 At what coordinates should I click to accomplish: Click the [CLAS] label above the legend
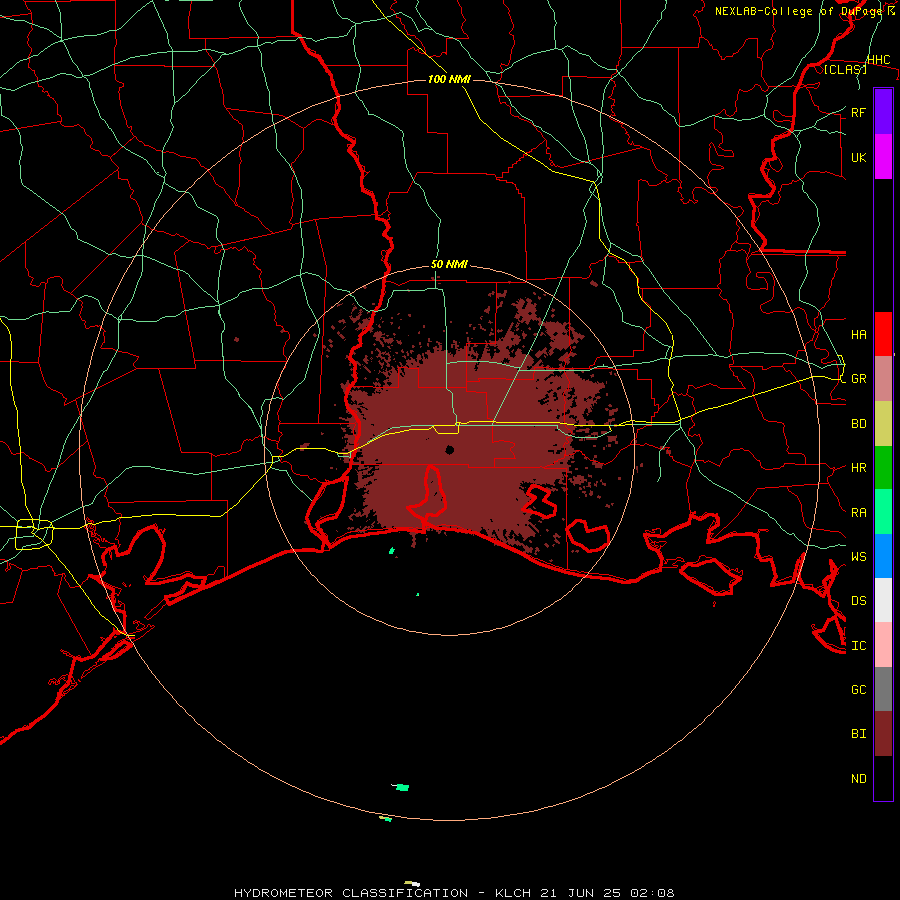(845, 70)
